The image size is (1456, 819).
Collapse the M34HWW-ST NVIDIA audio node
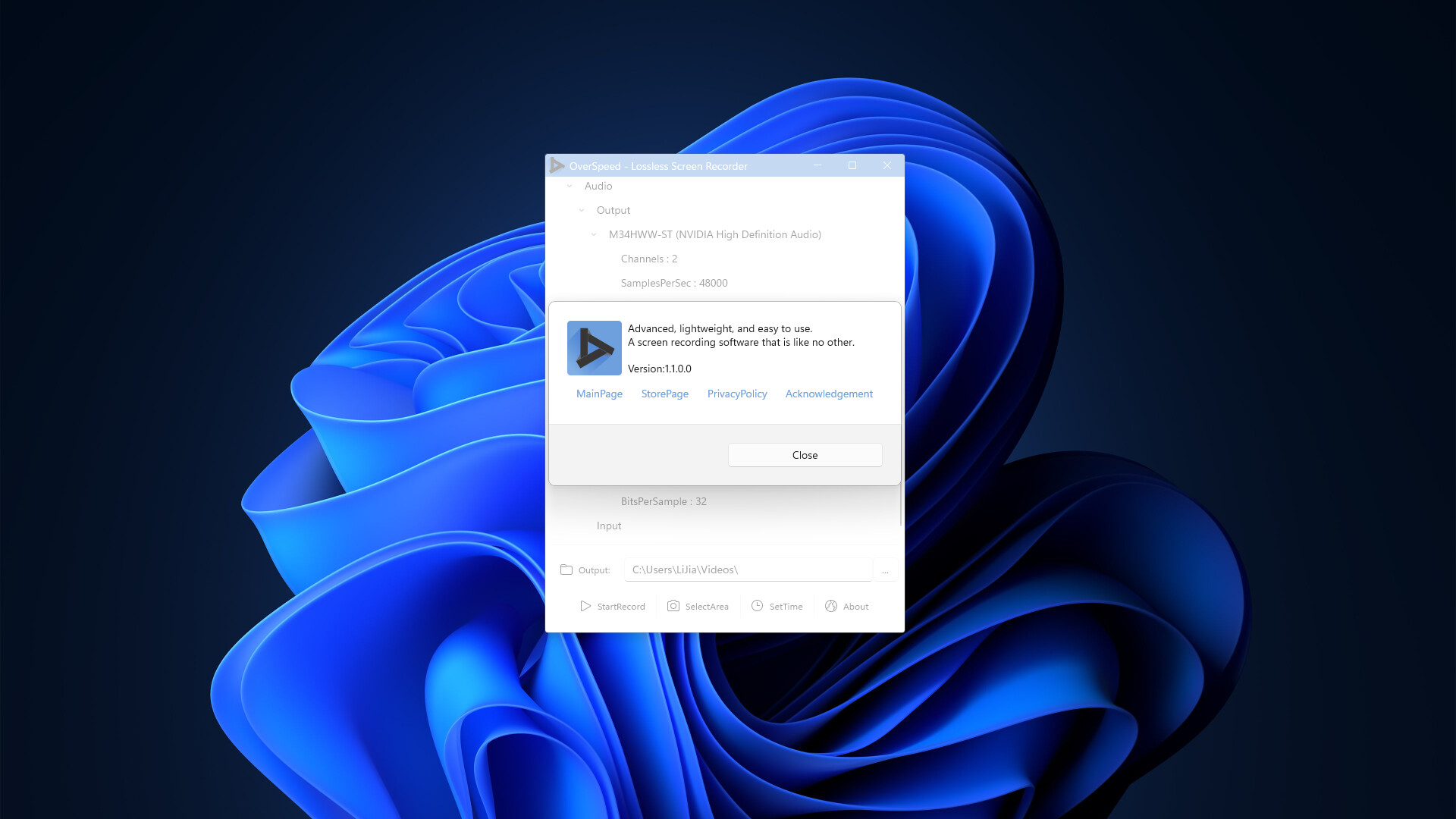point(594,234)
